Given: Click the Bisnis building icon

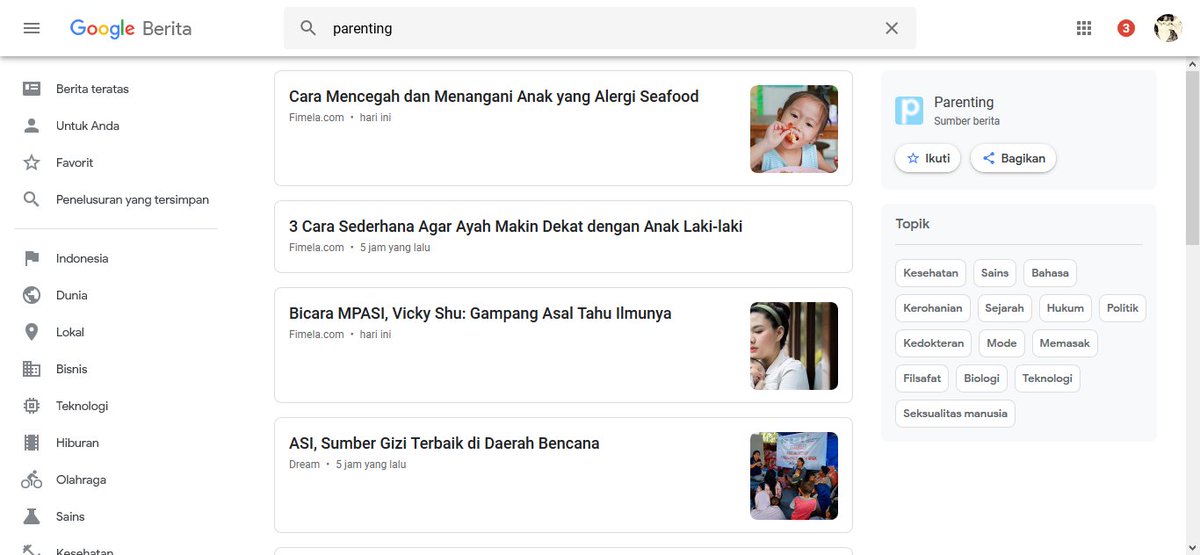Looking at the screenshot, I should click(x=32, y=370).
